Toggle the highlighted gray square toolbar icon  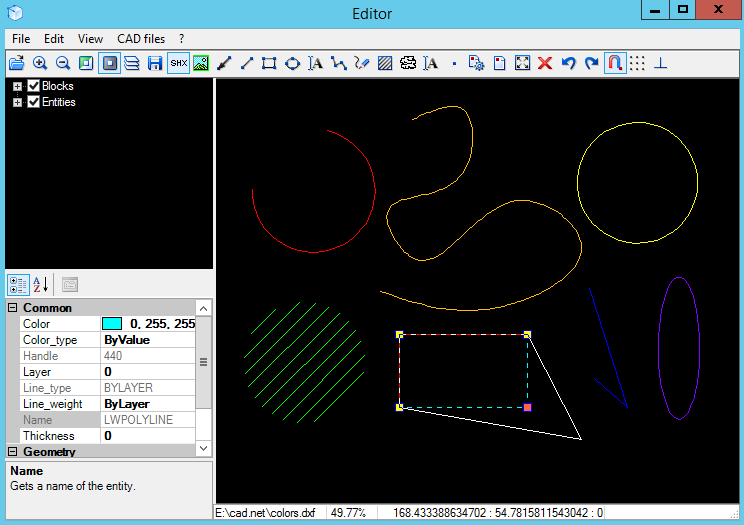point(109,63)
